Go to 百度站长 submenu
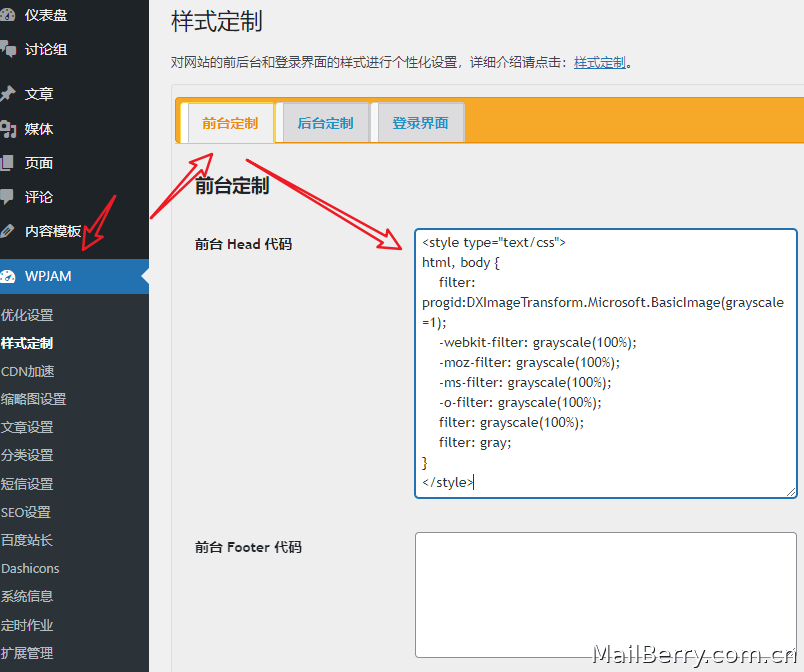 pyautogui.click(x=27, y=540)
